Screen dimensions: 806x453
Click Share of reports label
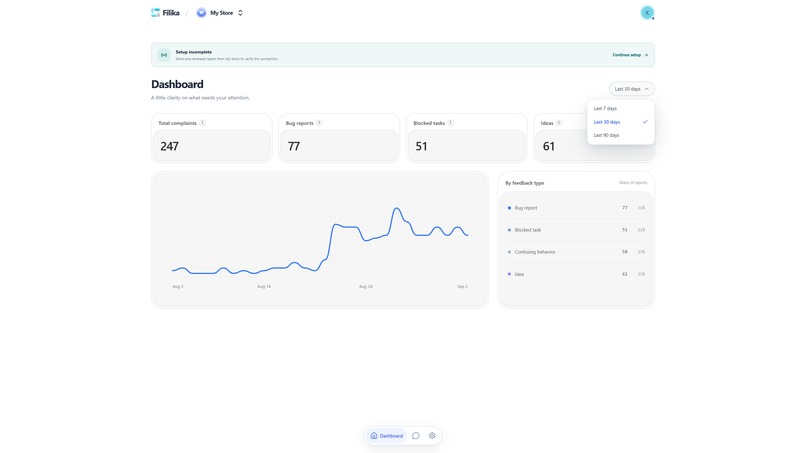pyautogui.click(x=633, y=183)
